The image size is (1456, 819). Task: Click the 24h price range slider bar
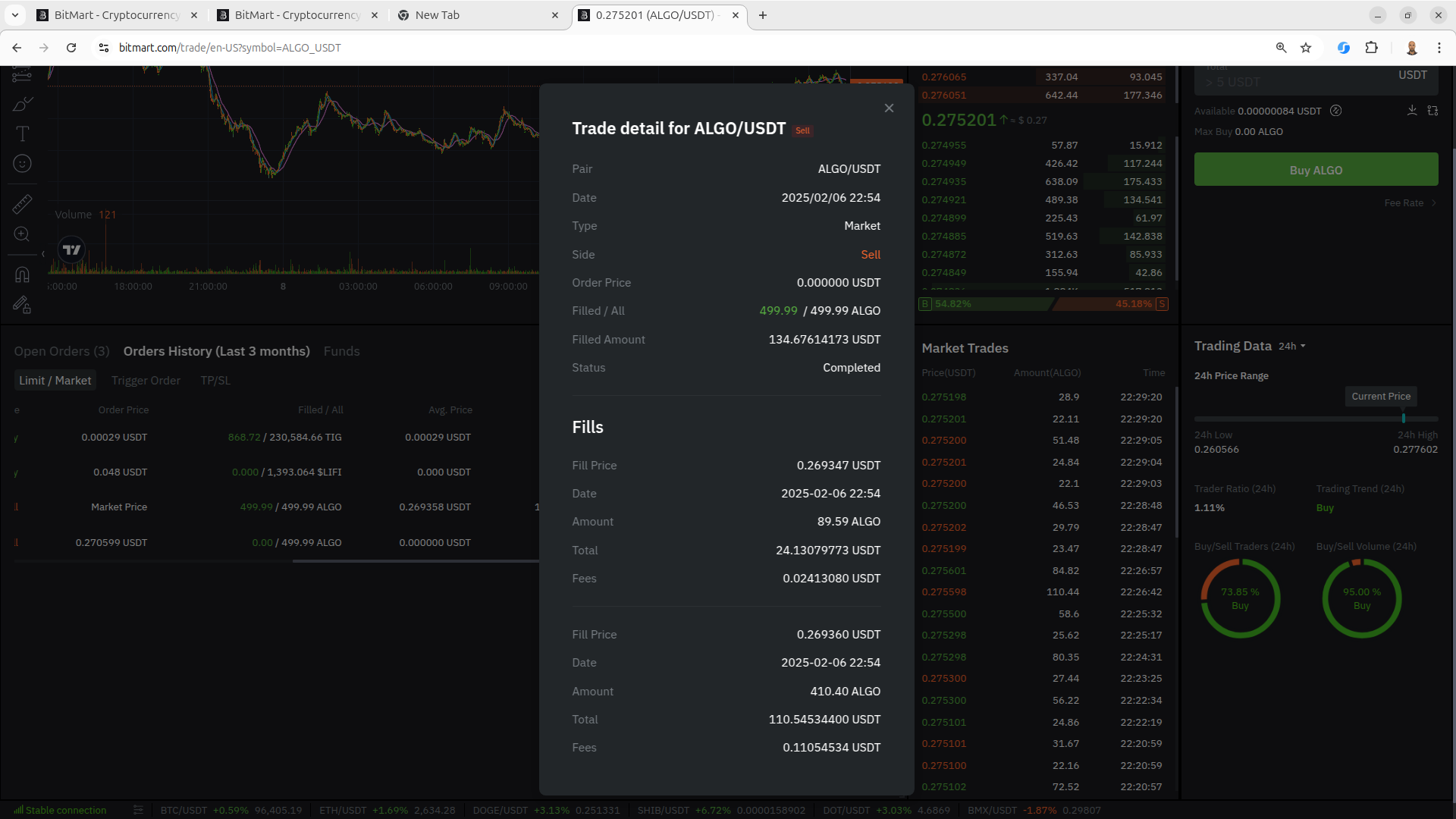(1316, 419)
